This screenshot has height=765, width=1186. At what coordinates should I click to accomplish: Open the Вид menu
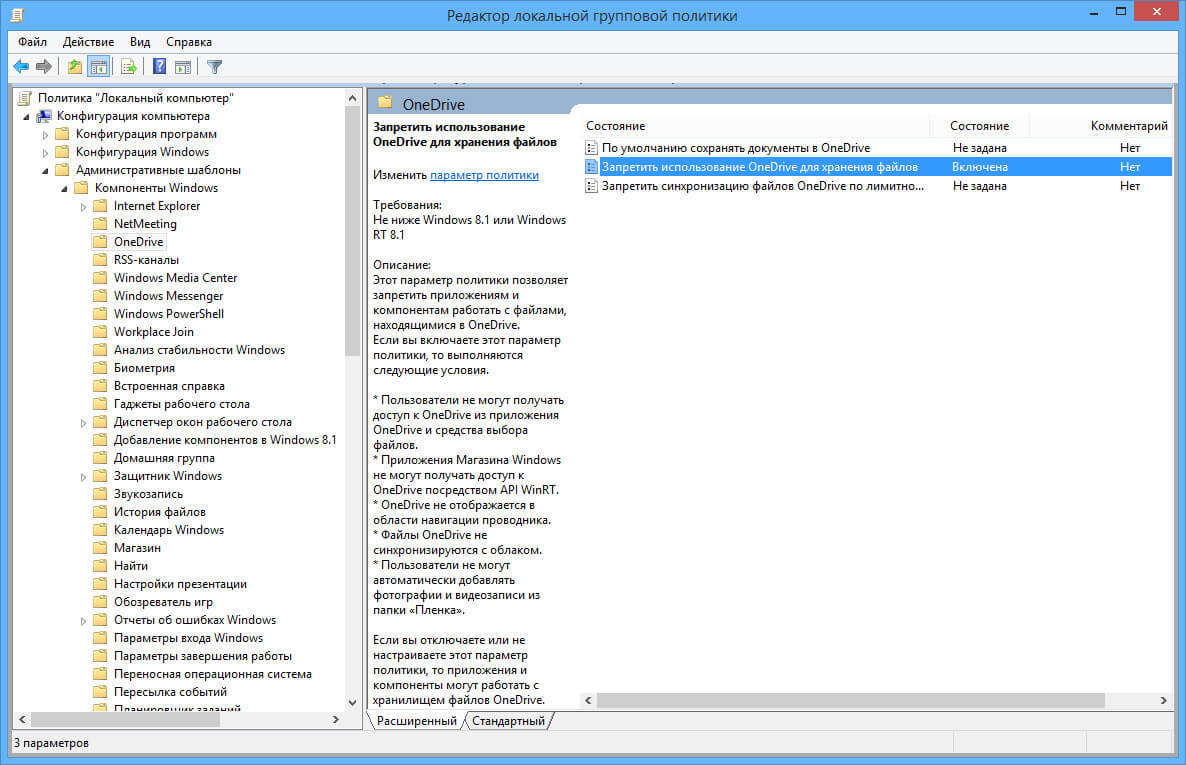click(140, 42)
